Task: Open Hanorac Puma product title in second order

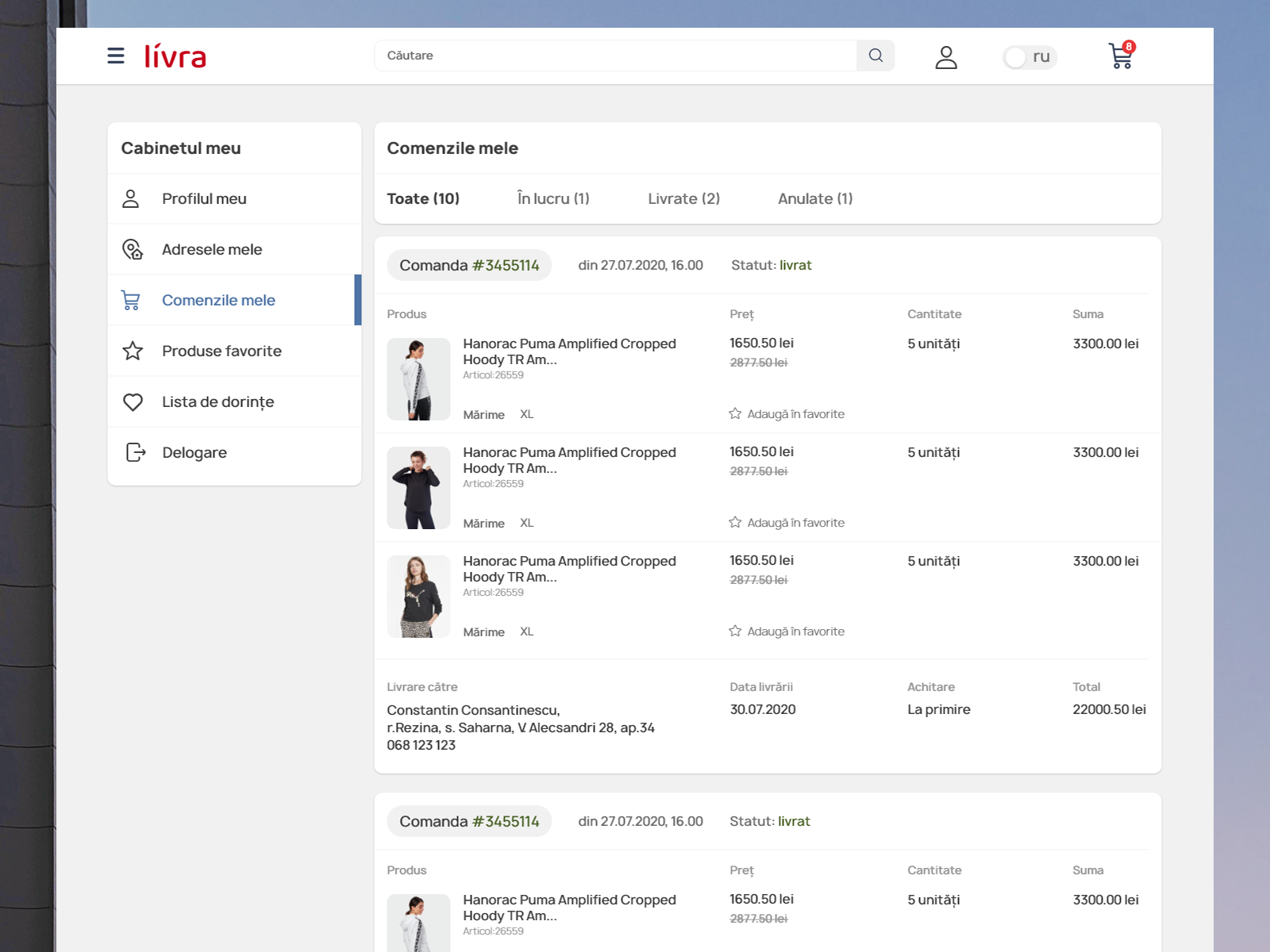Action: tap(569, 908)
